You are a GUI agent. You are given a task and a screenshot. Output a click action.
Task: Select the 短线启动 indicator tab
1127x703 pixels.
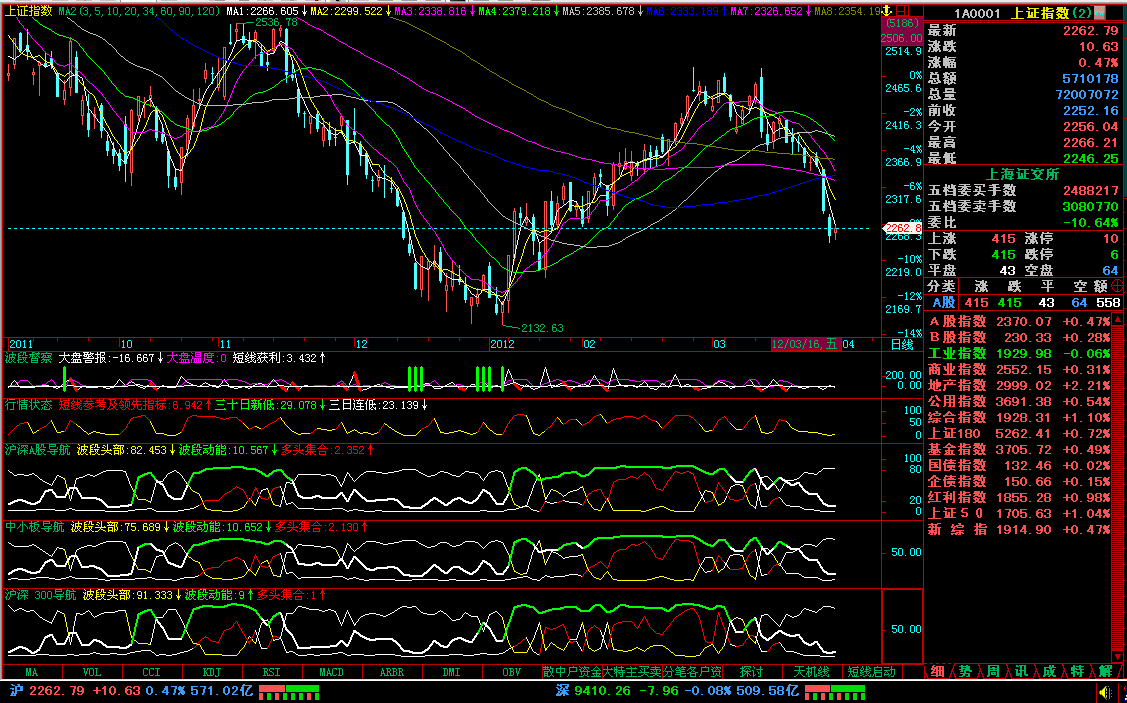(871, 672)
